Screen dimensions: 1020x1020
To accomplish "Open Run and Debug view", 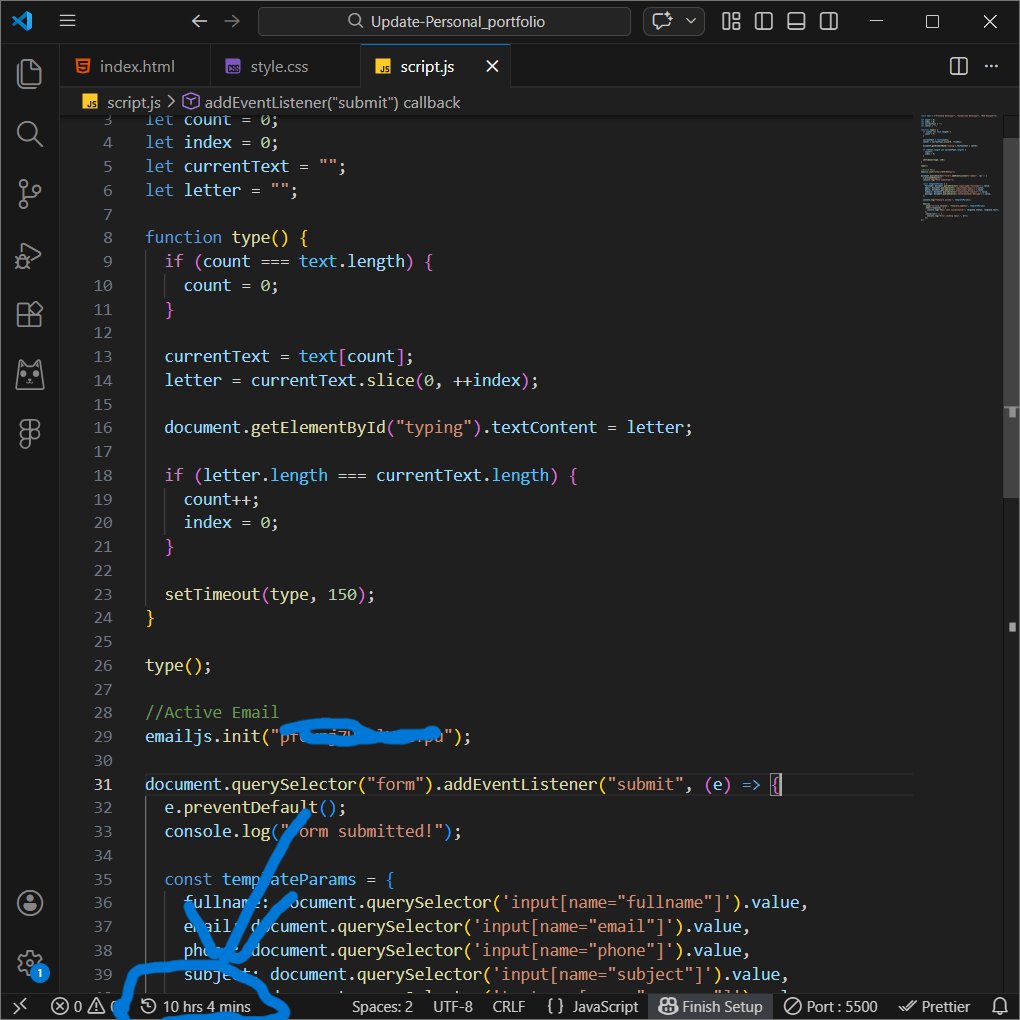I will (29, 255).
